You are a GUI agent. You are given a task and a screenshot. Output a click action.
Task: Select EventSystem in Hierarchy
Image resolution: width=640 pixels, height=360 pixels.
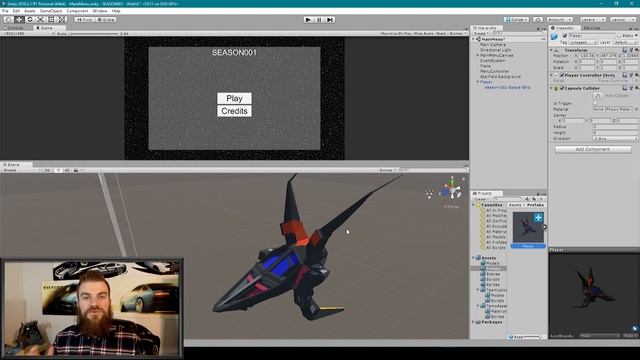click(493, 60)
